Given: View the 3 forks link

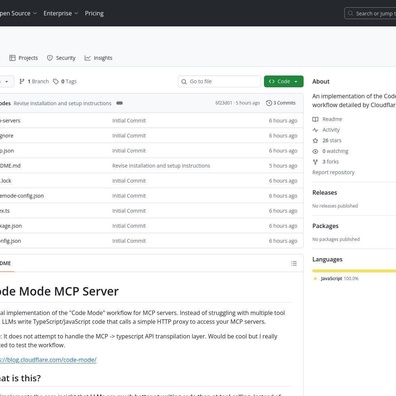Looking at the screenshot, I should tap(330, 162).
